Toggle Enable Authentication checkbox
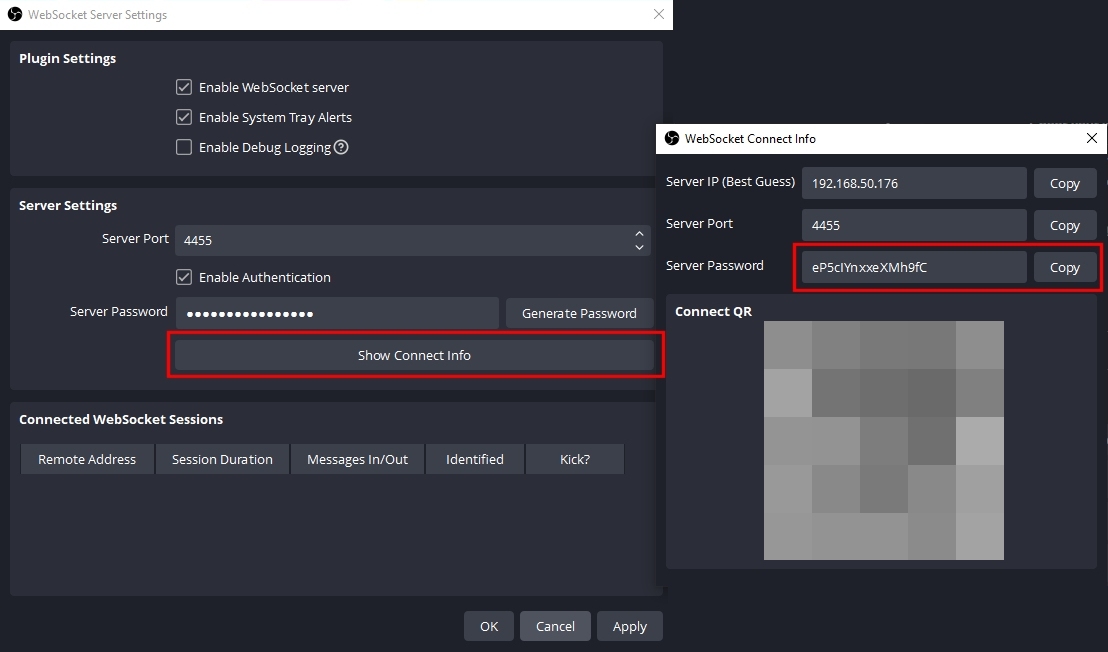 [184, 277]
